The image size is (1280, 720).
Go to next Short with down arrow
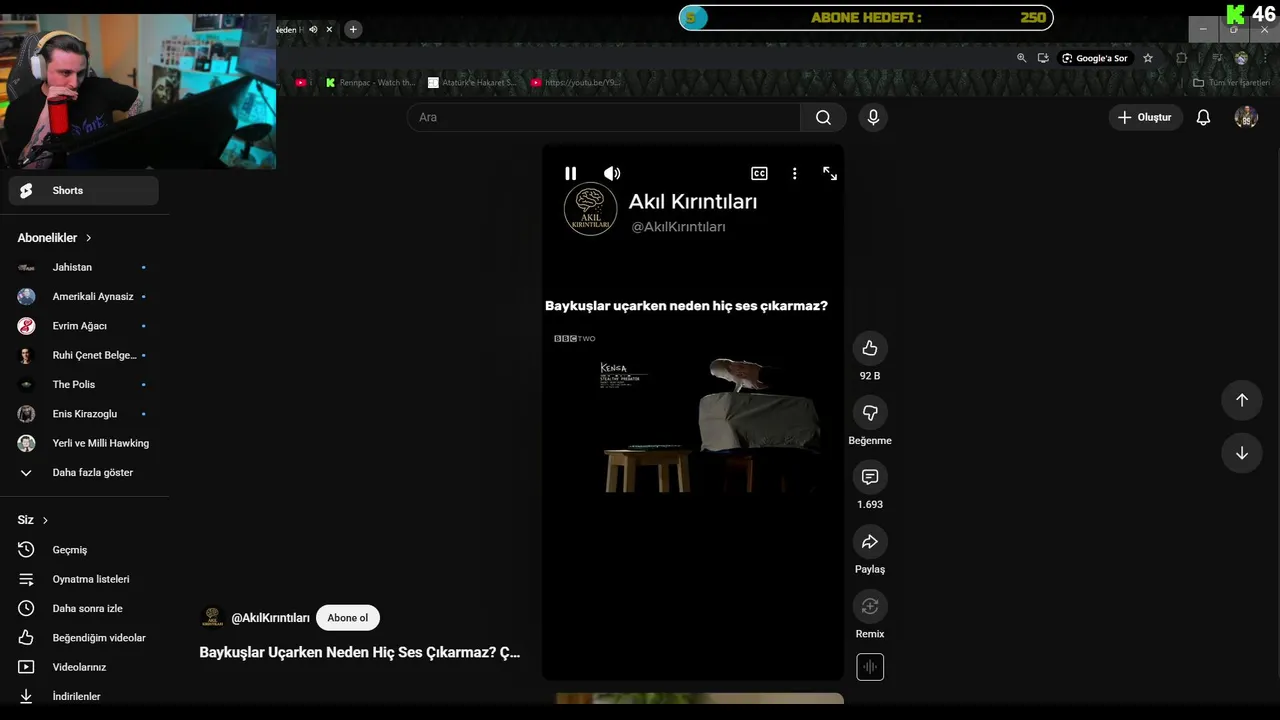(x=1242, y=453)
